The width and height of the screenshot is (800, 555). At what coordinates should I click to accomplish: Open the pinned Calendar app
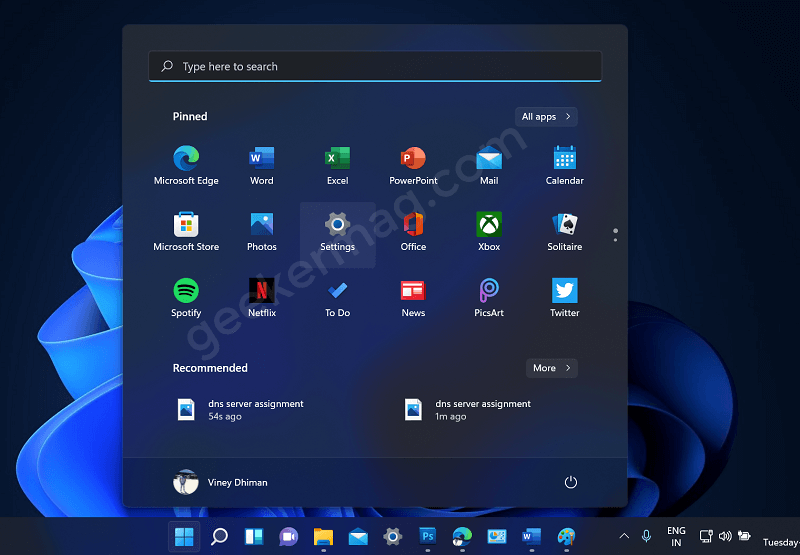tap(564, 166)
